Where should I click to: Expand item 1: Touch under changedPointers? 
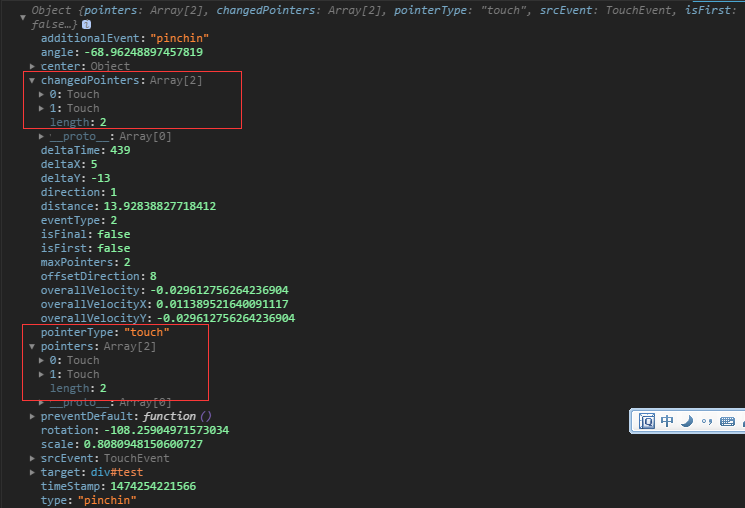pyautogui.click(x=42, y=108)
